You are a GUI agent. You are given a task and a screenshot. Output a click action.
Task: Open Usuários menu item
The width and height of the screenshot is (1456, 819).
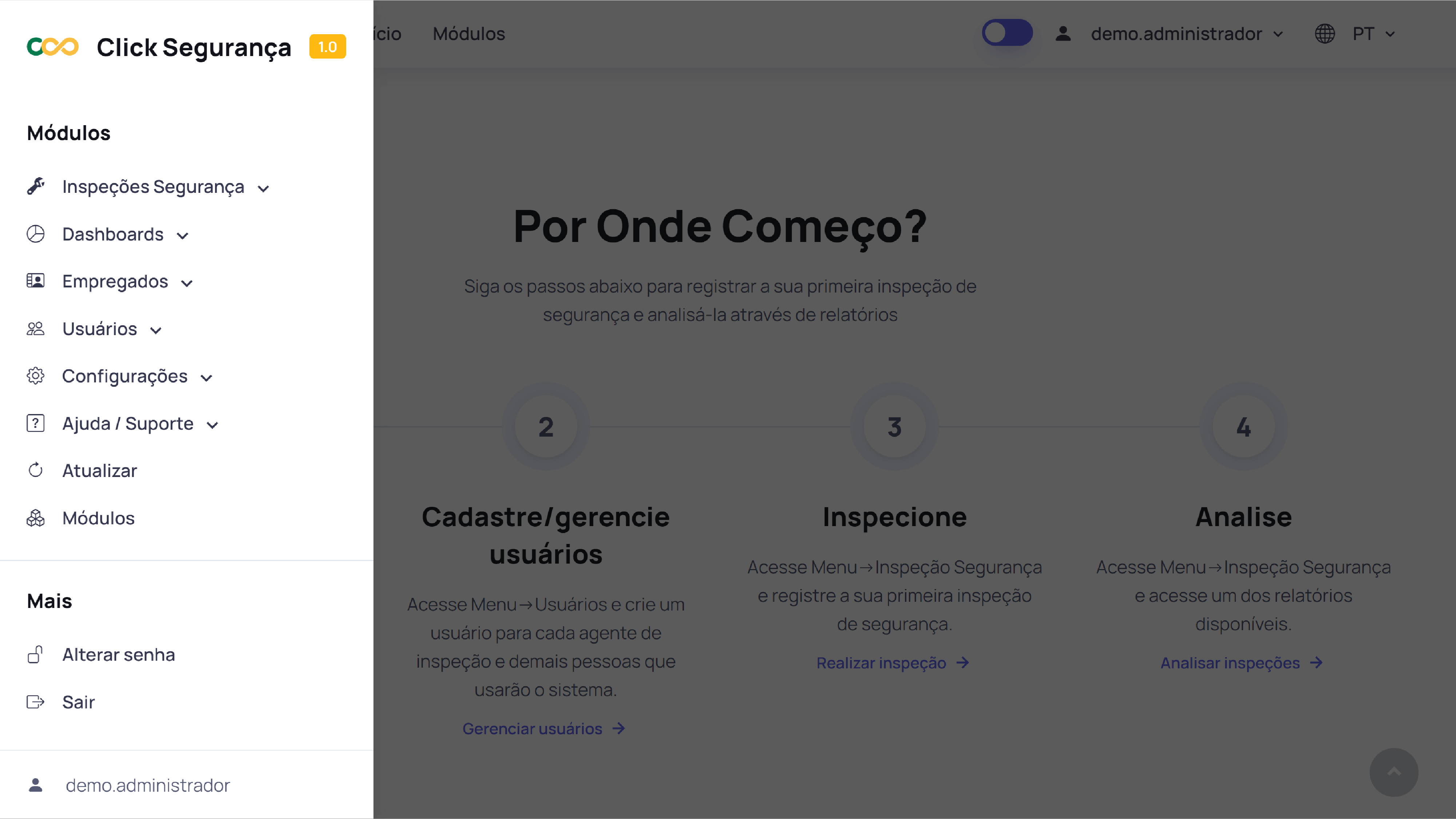(x=99, y=329)
